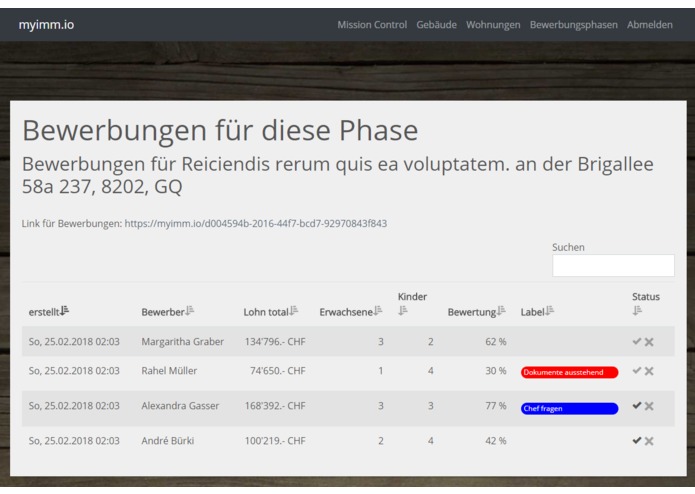
Task: Sort by Label column icon
Action: 550,311
